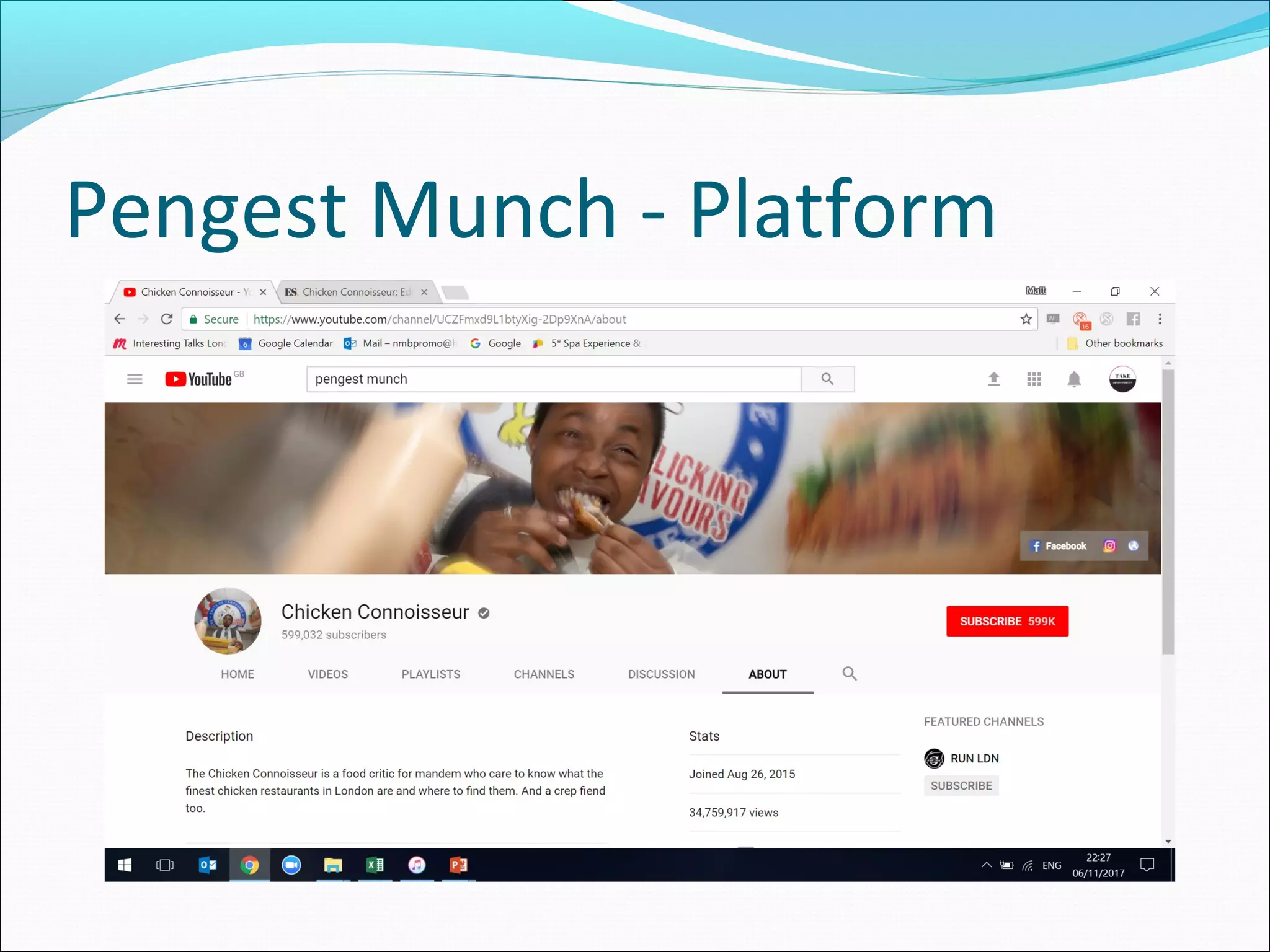
Task: Open Outlook from the taskbar
Action: (208, 865)
